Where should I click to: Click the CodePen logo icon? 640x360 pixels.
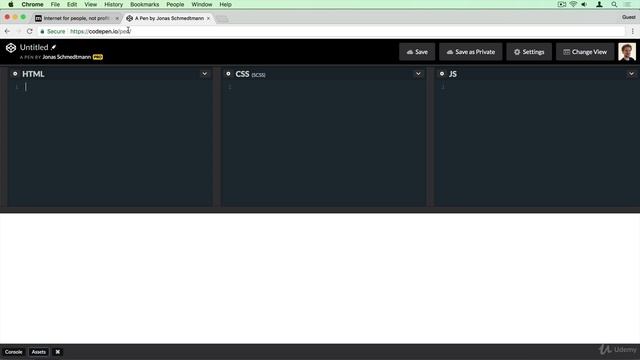[11, 48]
